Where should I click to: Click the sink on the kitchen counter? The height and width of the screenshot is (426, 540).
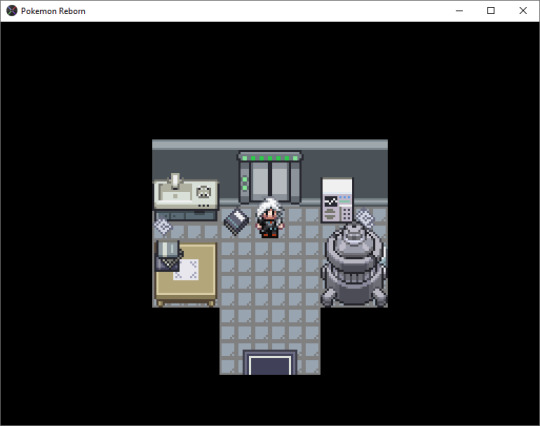click(175, 191)
